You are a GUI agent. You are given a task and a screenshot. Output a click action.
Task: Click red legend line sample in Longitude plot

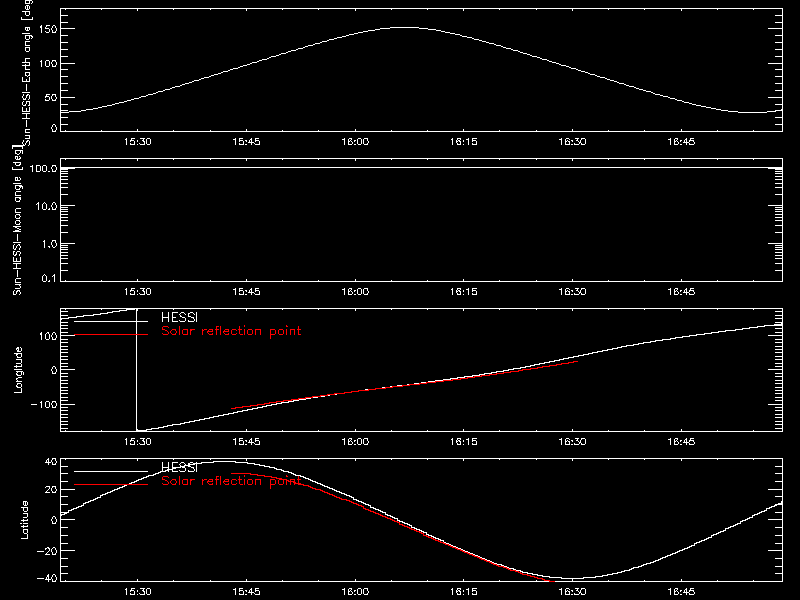(111, 335)
